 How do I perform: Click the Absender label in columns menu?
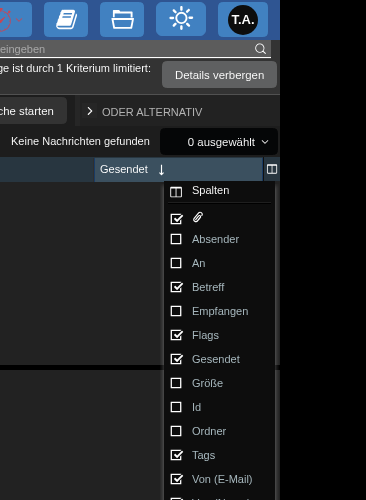click(215, 239)
